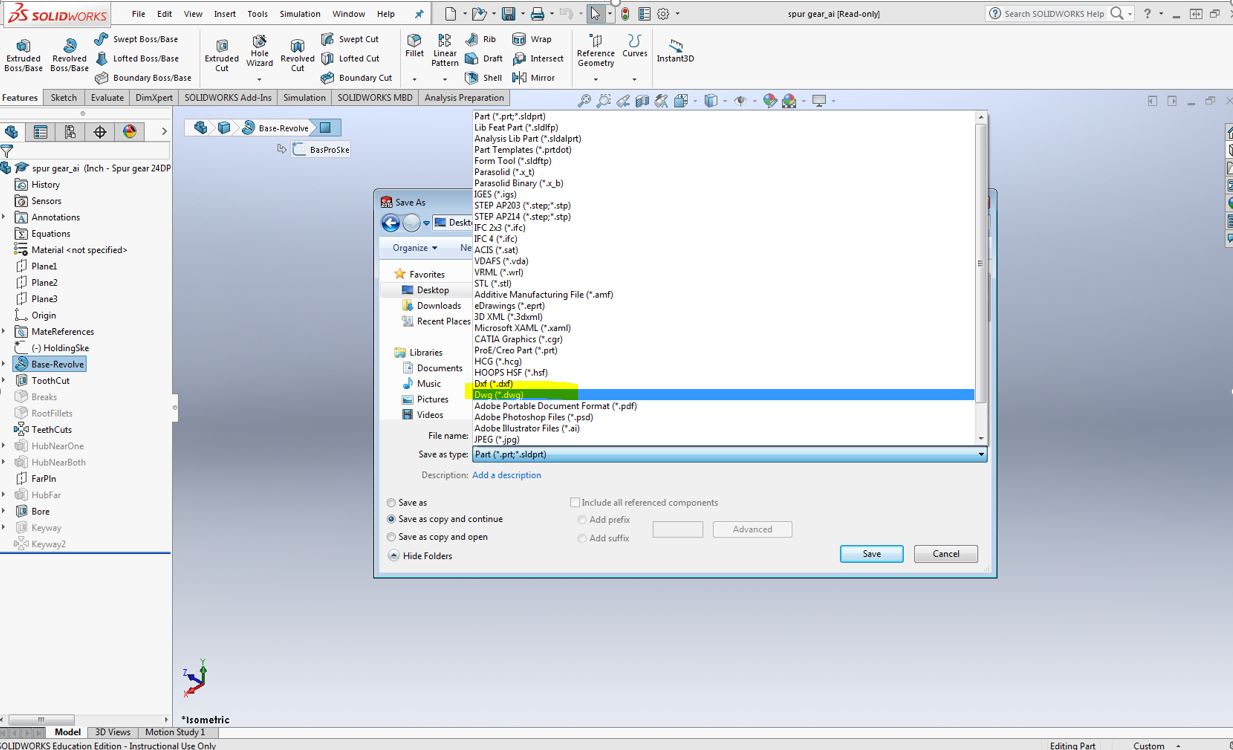This screenshot has height=750, width=1233.
Task: Expand the MateReferences tree node
Action: pos(4,332)
